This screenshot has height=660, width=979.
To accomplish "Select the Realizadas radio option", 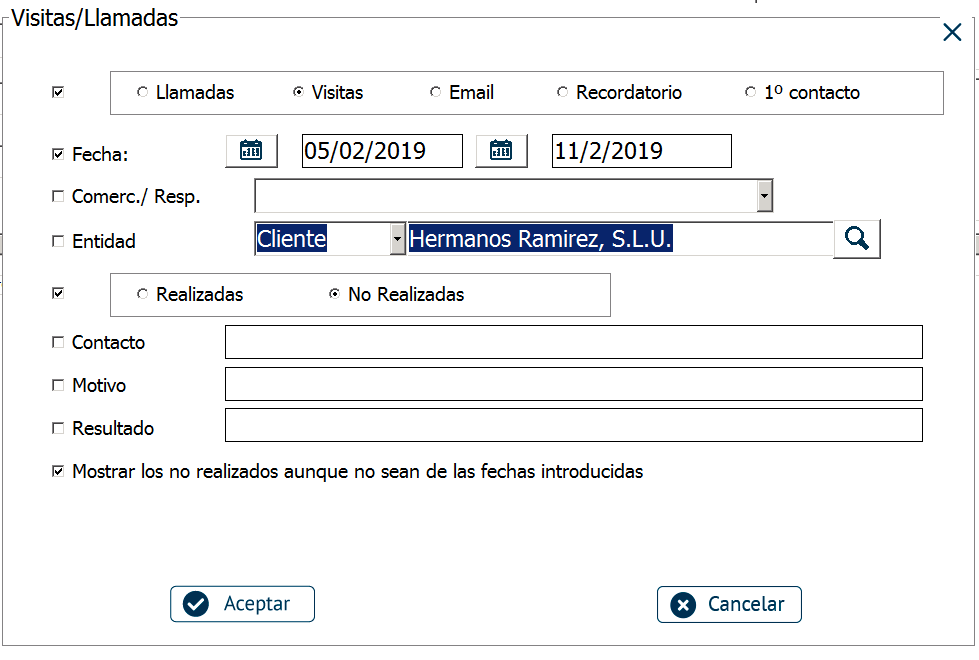I will click(x=142, y=295).
